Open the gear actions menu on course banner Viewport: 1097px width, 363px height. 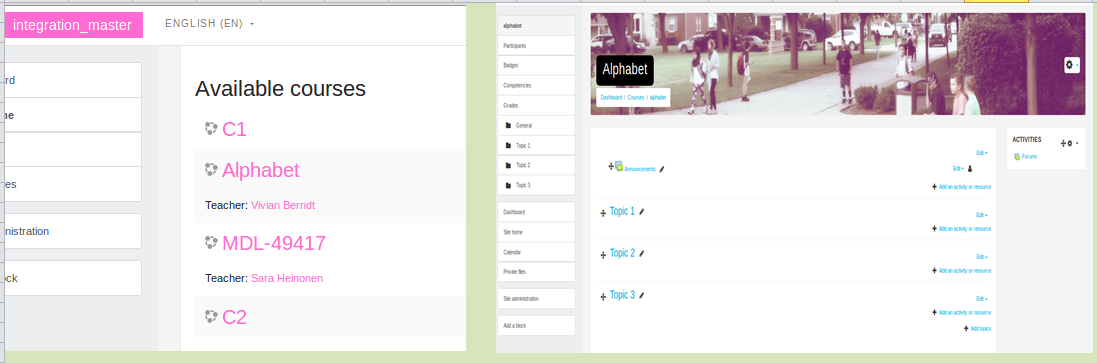[1071, 64]
